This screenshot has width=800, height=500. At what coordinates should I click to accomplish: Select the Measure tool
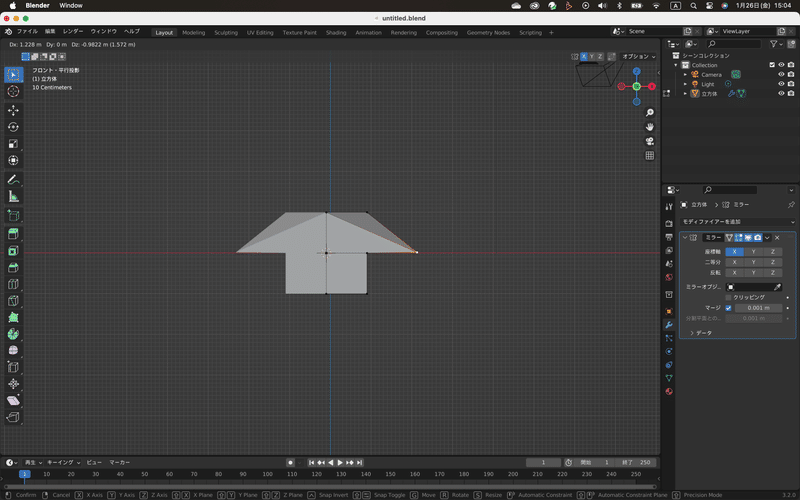[x=13, y=196]
